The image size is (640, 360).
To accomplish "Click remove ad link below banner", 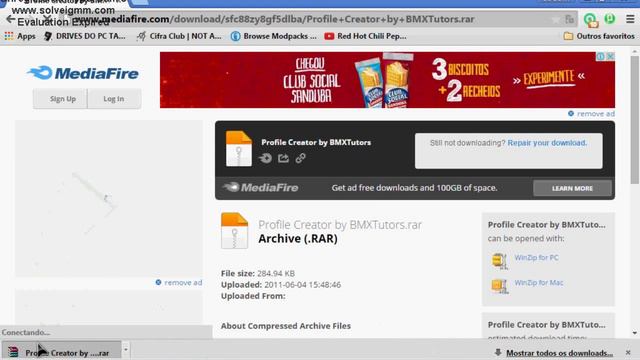I will [x=591, y=114].
